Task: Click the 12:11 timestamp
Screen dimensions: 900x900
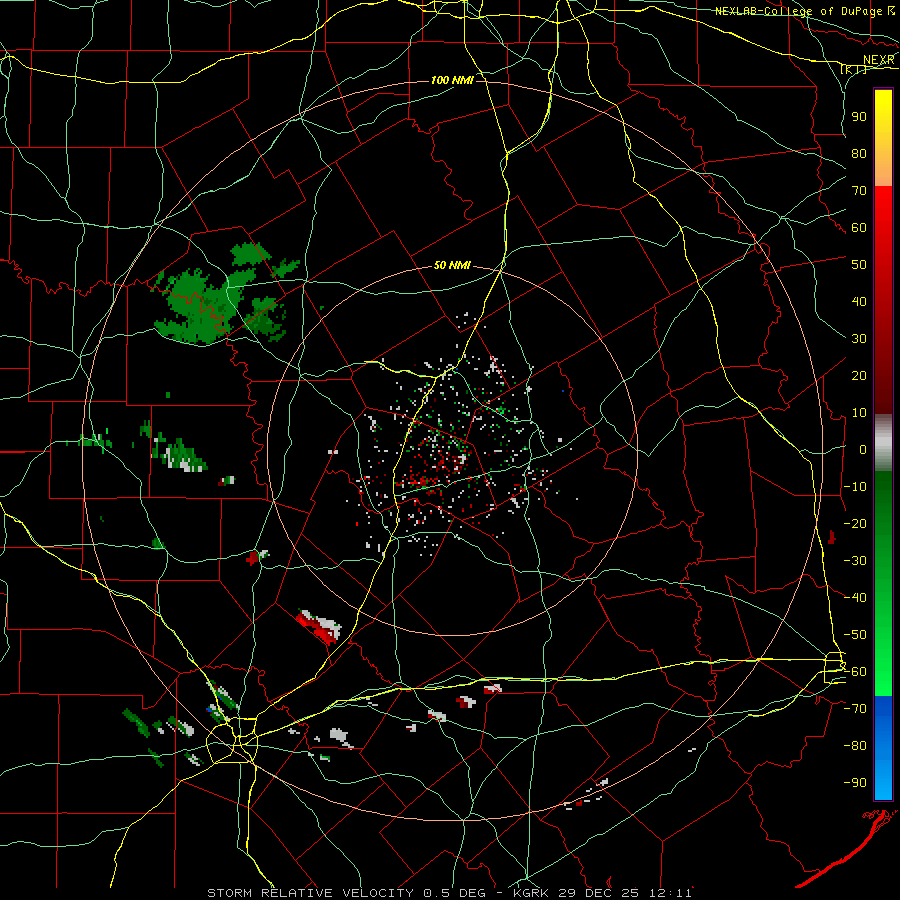Action: tap(670, 893)
